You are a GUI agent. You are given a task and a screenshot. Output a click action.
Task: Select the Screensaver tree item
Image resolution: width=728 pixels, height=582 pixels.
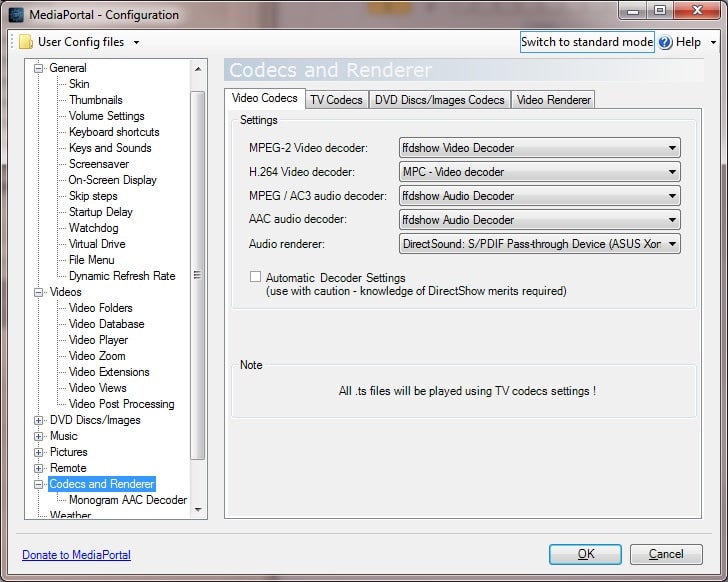[x=99, y=164]
